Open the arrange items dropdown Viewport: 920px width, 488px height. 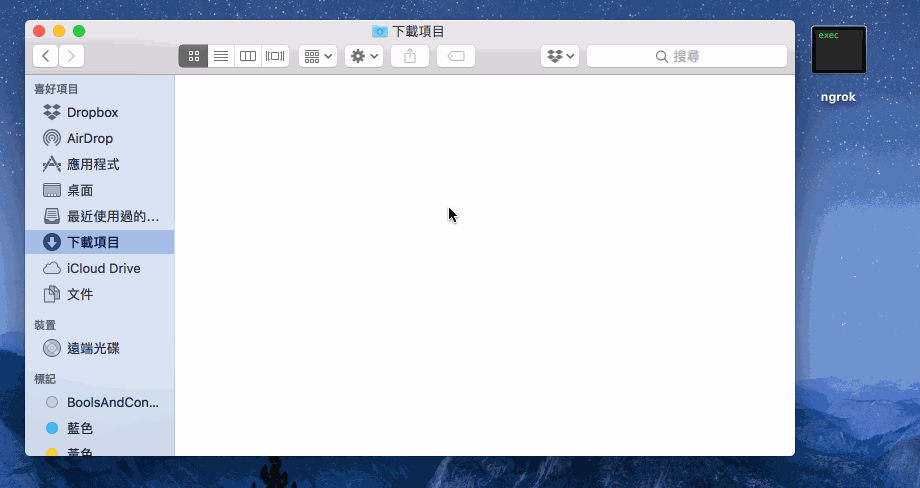click(318, 56)
